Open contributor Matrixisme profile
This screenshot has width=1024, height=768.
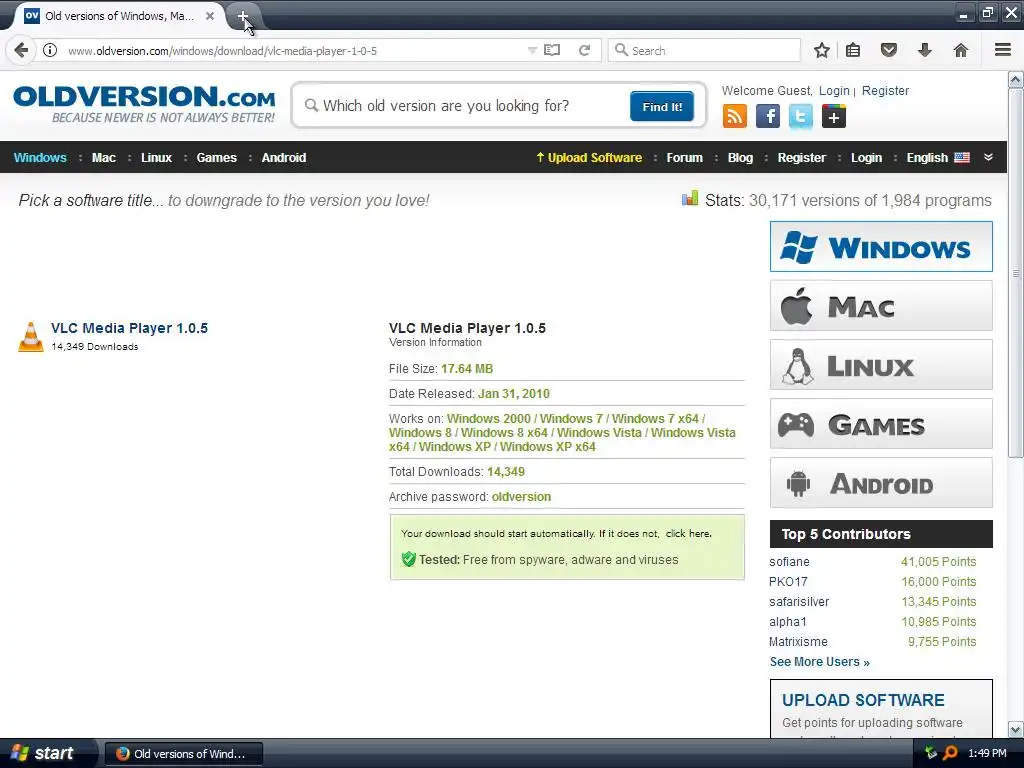(x=798, y=642)
